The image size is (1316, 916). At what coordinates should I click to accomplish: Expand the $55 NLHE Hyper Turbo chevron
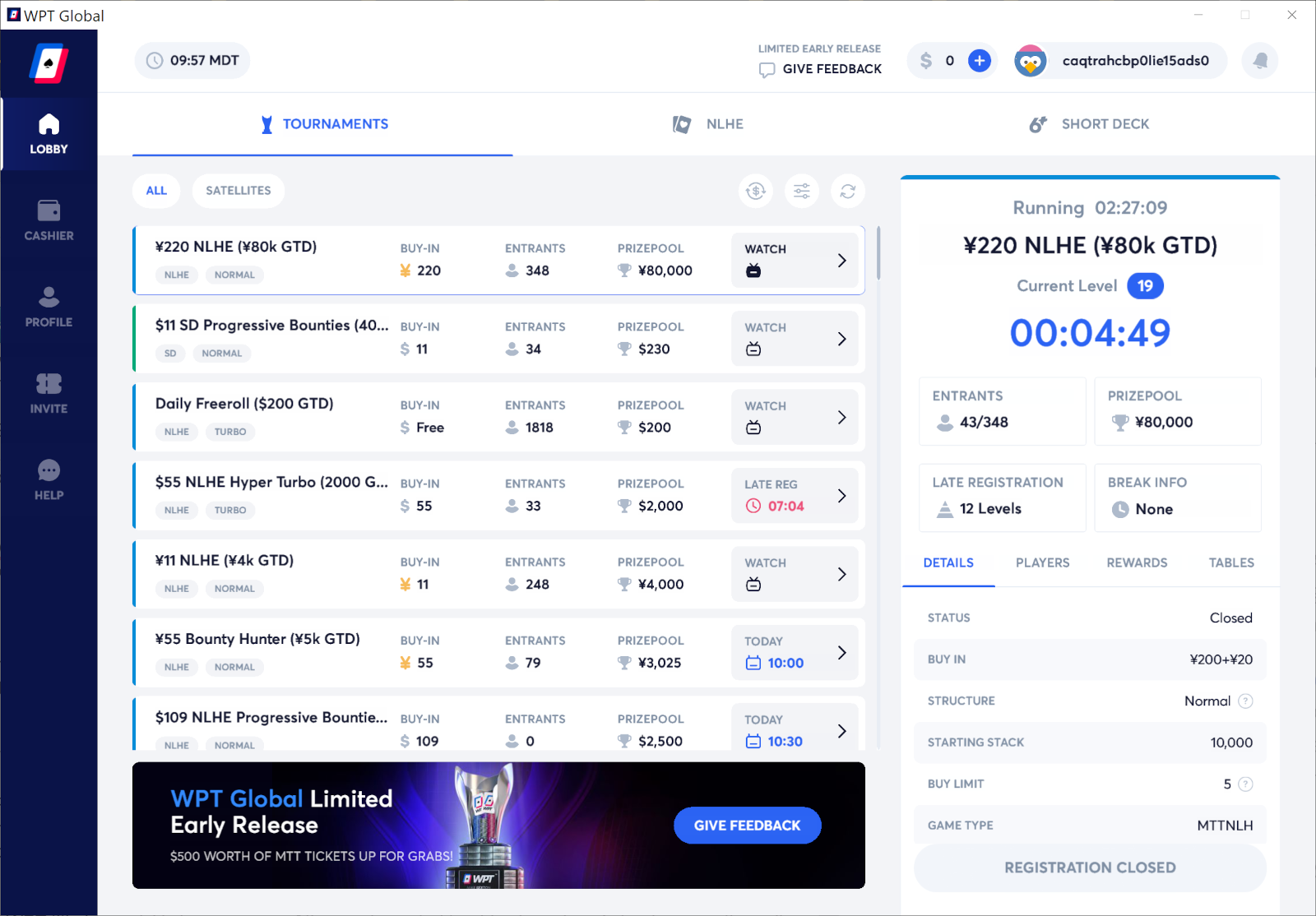tap(841, 496)
